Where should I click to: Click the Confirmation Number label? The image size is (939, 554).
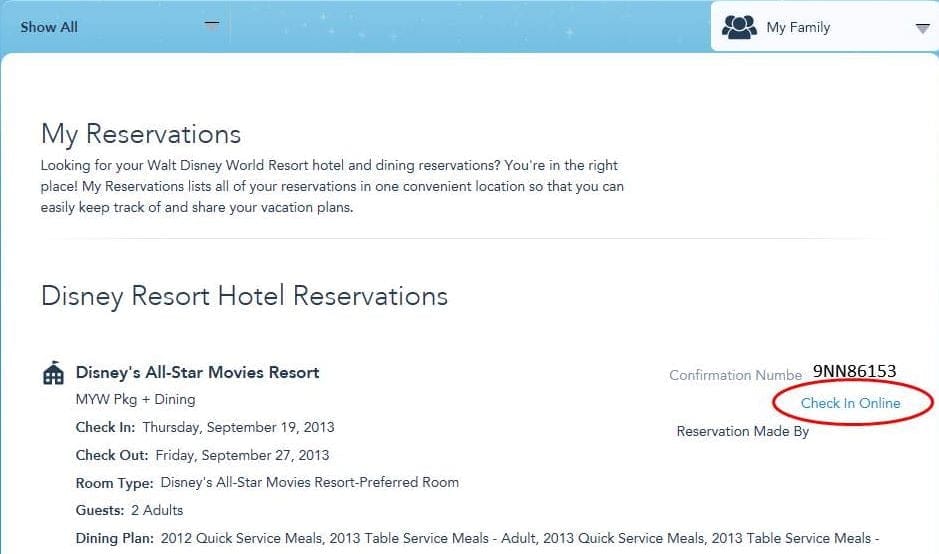point(735,375)
